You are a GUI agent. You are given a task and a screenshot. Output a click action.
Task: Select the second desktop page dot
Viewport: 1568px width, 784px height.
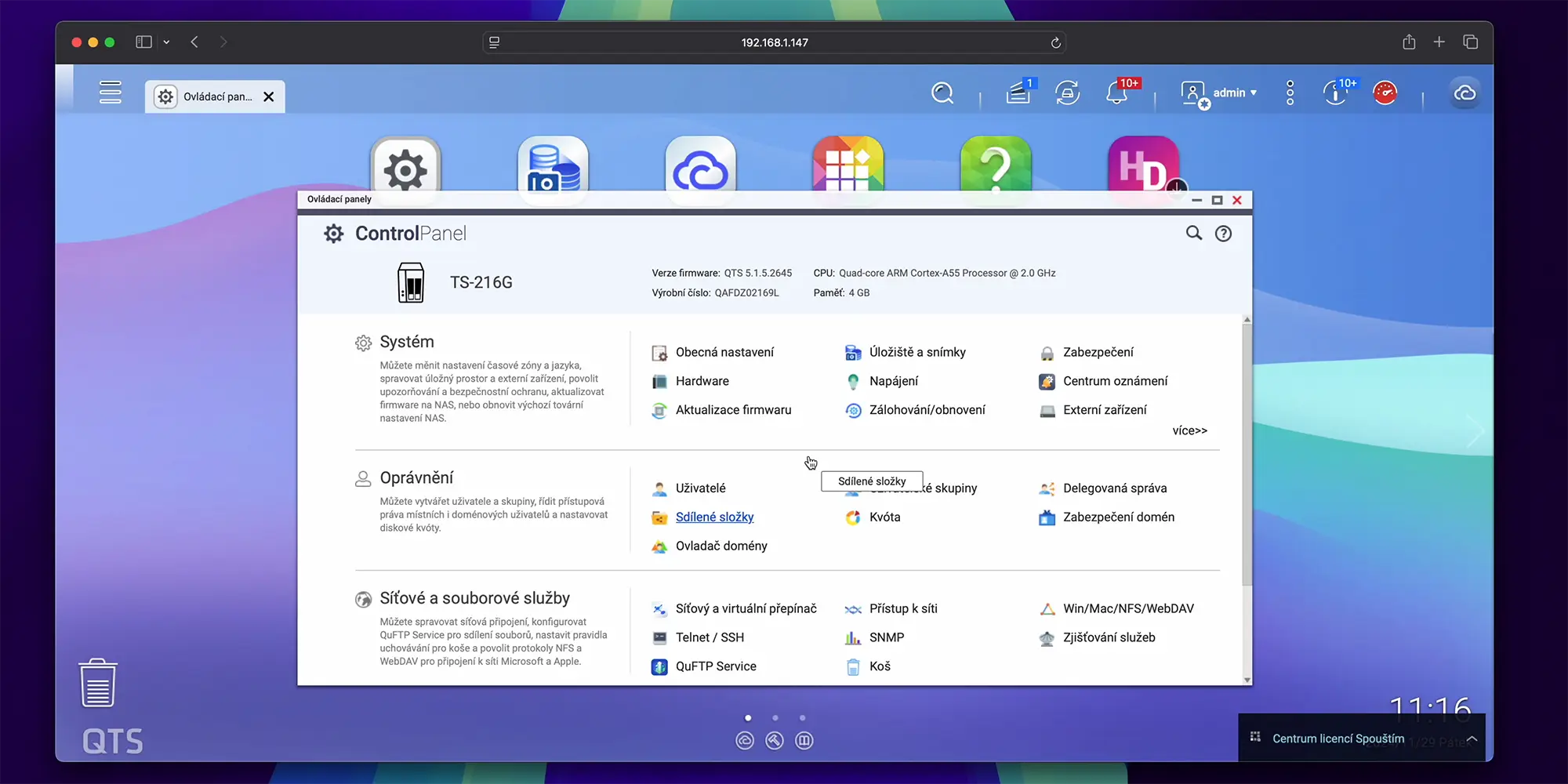[x=775, y=718]
